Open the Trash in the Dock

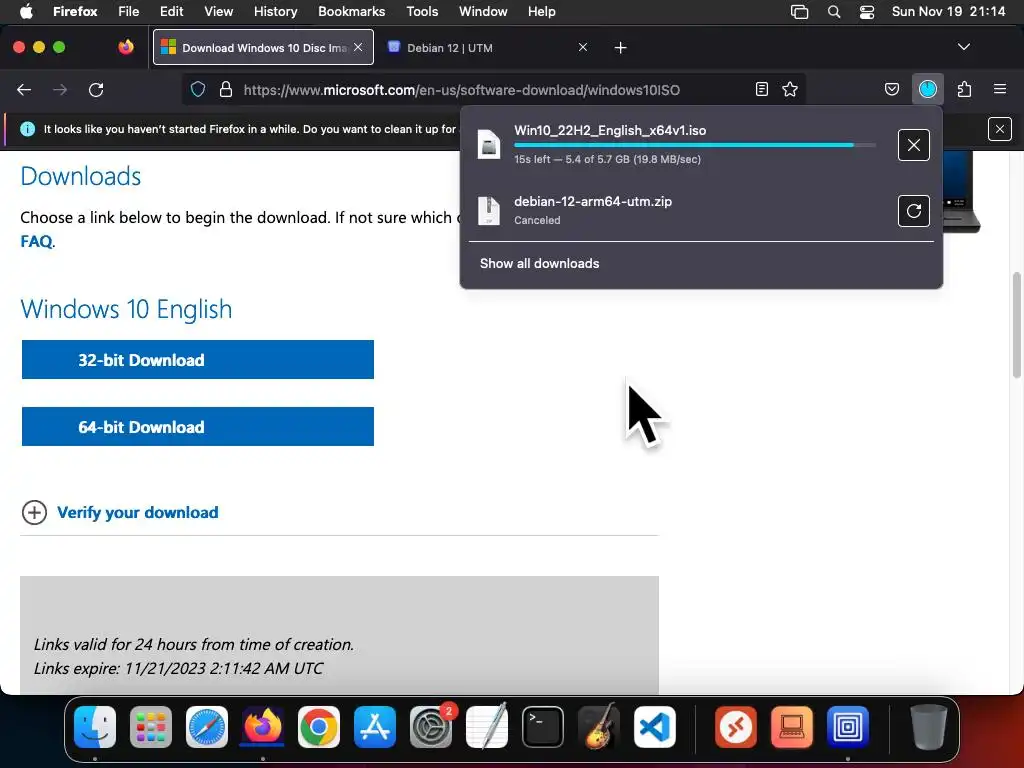928,727
